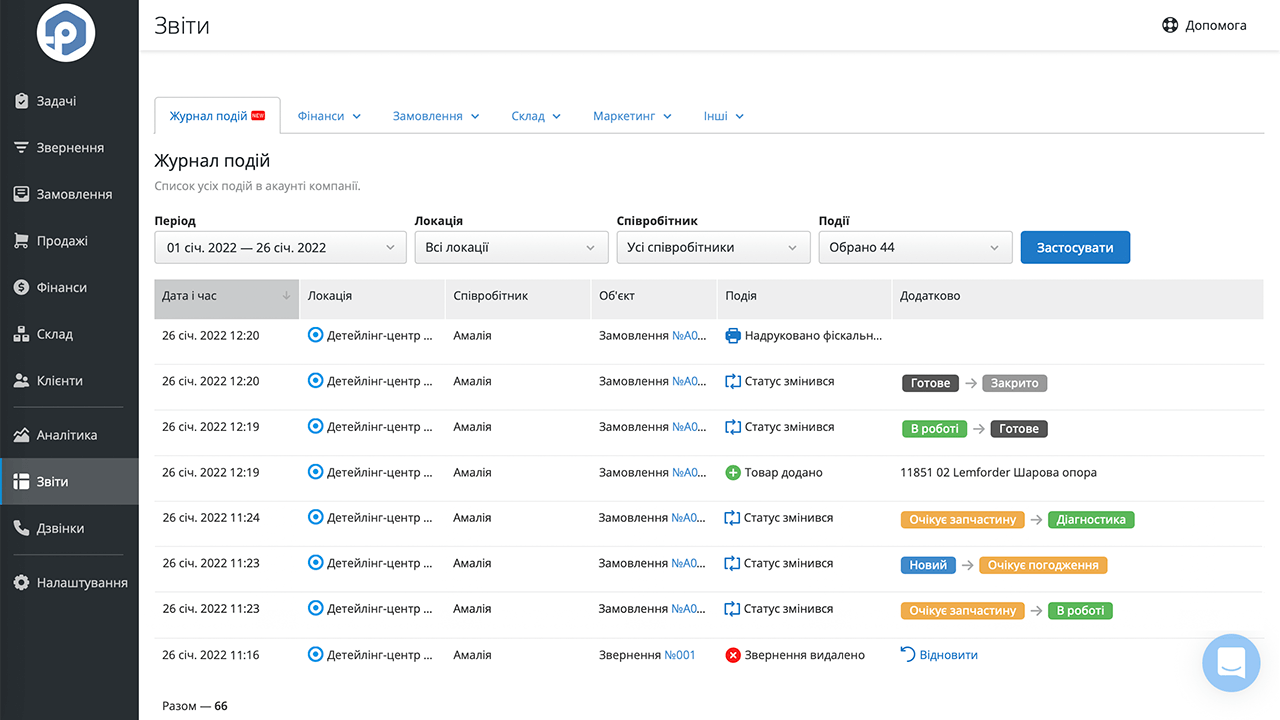Expand the Співробітник dropdown
The image size is (1280, 720).
point(713,247)
